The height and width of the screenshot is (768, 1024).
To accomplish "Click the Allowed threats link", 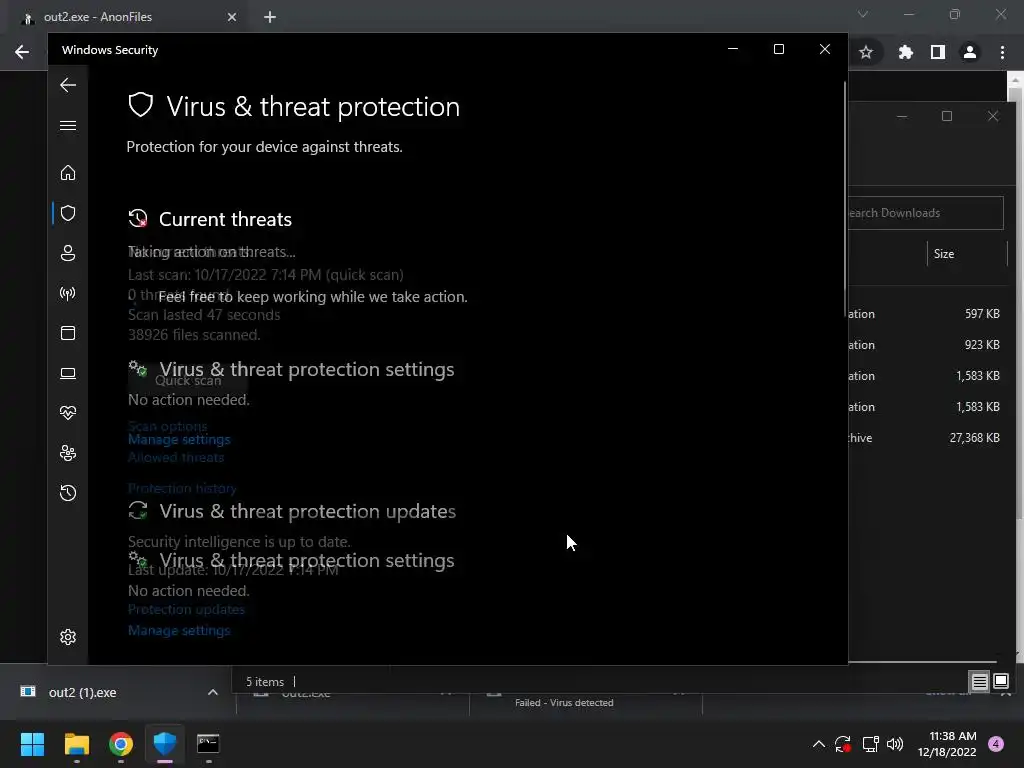I will coord(176,458).
